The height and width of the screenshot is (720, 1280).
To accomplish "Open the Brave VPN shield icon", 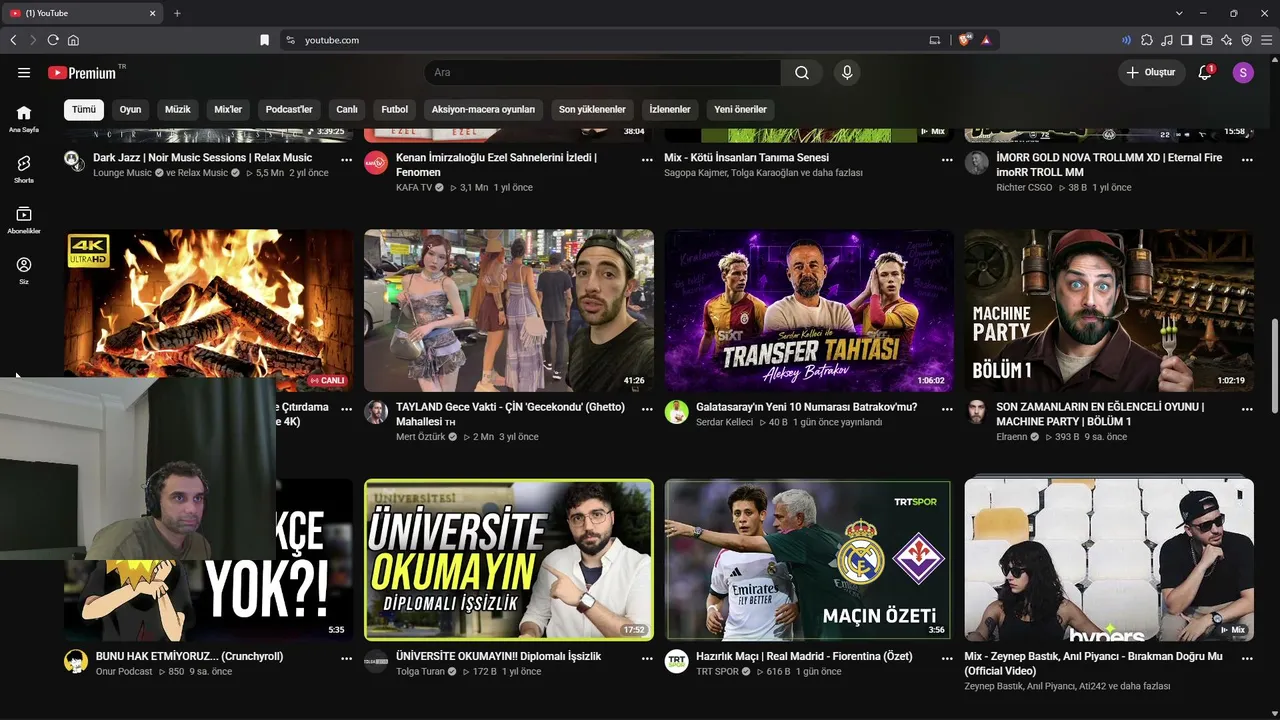I will pyautogui.click(x=1246, y=40).
